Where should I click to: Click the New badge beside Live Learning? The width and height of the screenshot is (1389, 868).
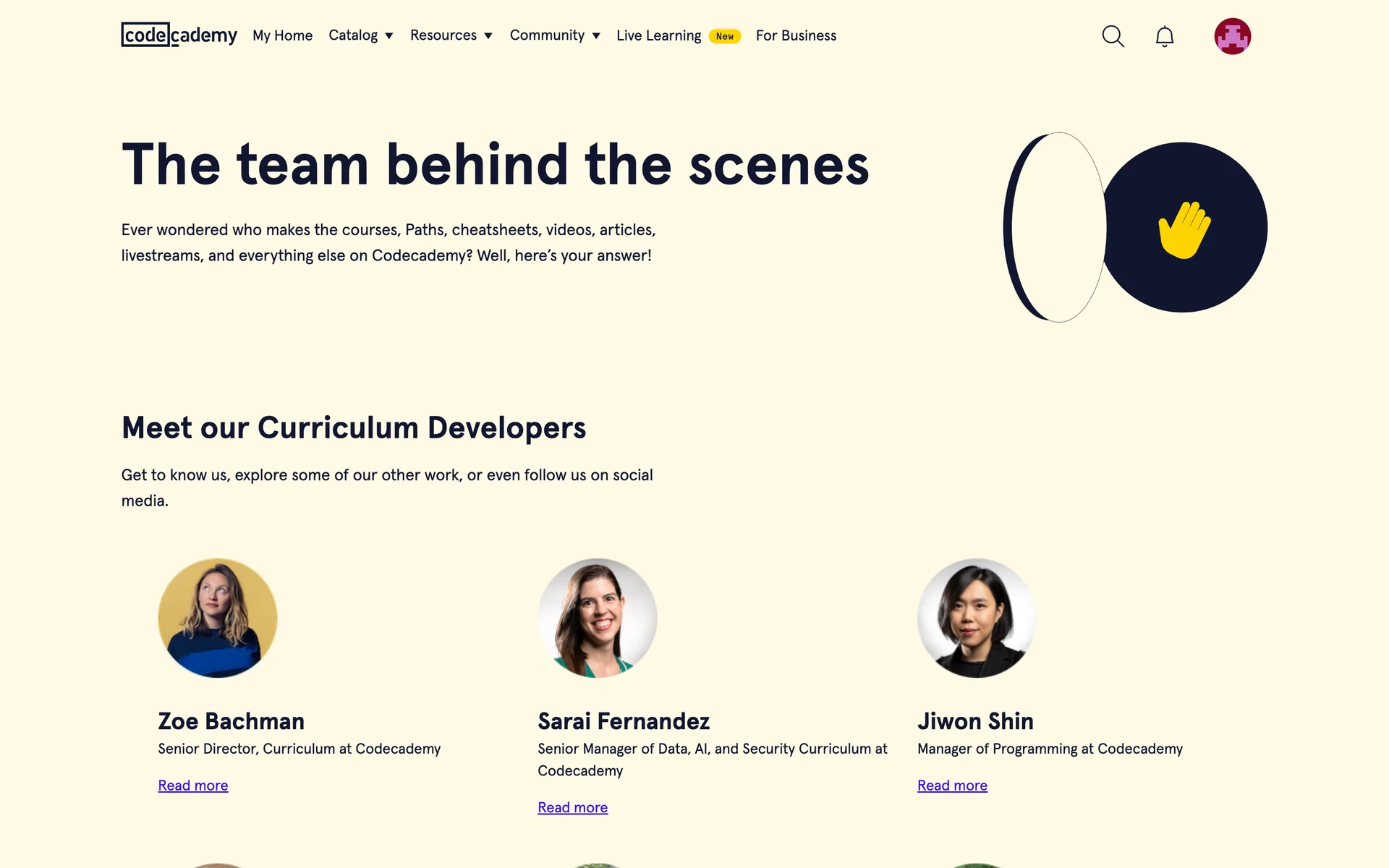[x=724, y=36]
